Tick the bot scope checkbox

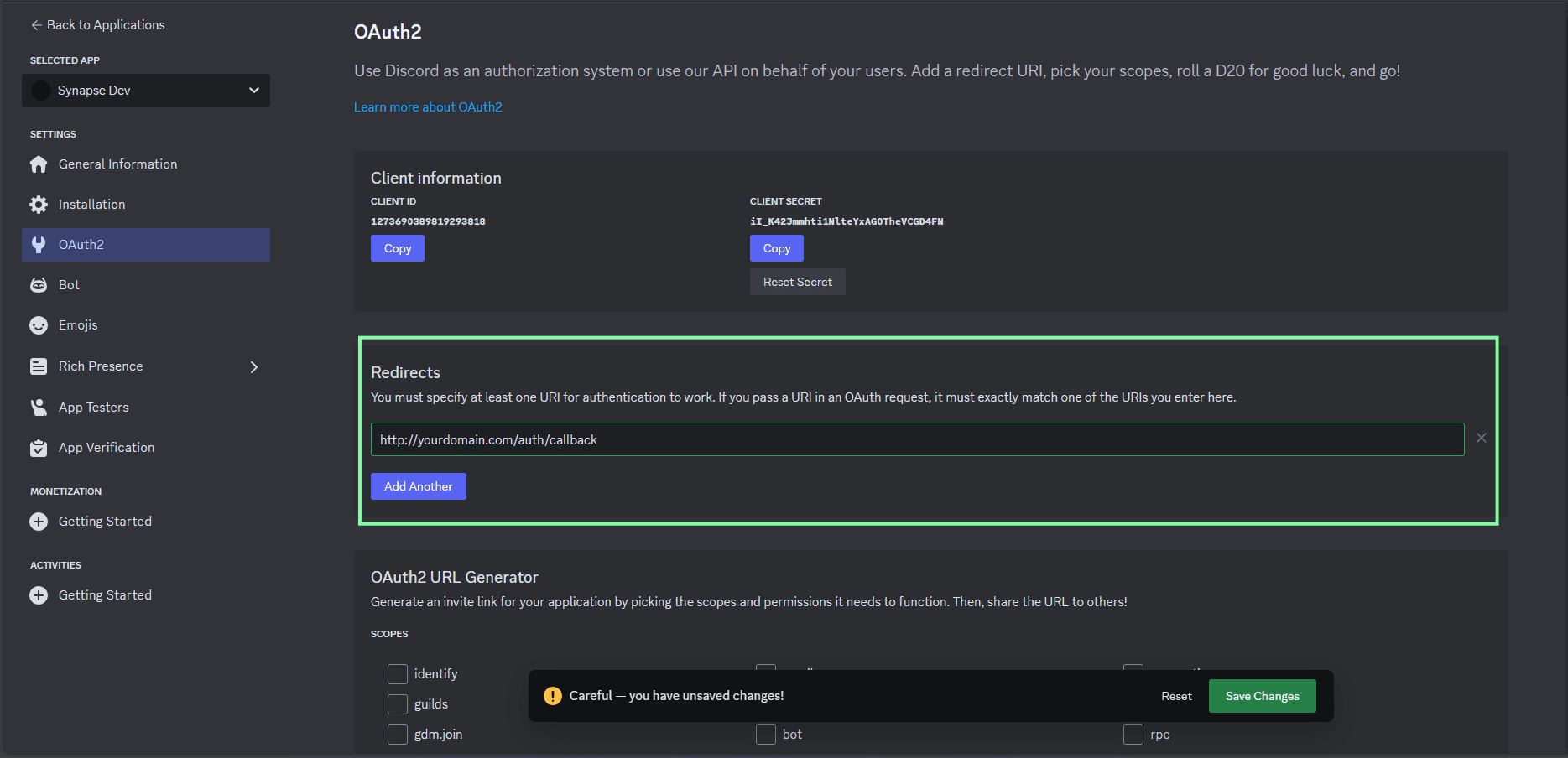pyautogui.click(x=766, y=735)
